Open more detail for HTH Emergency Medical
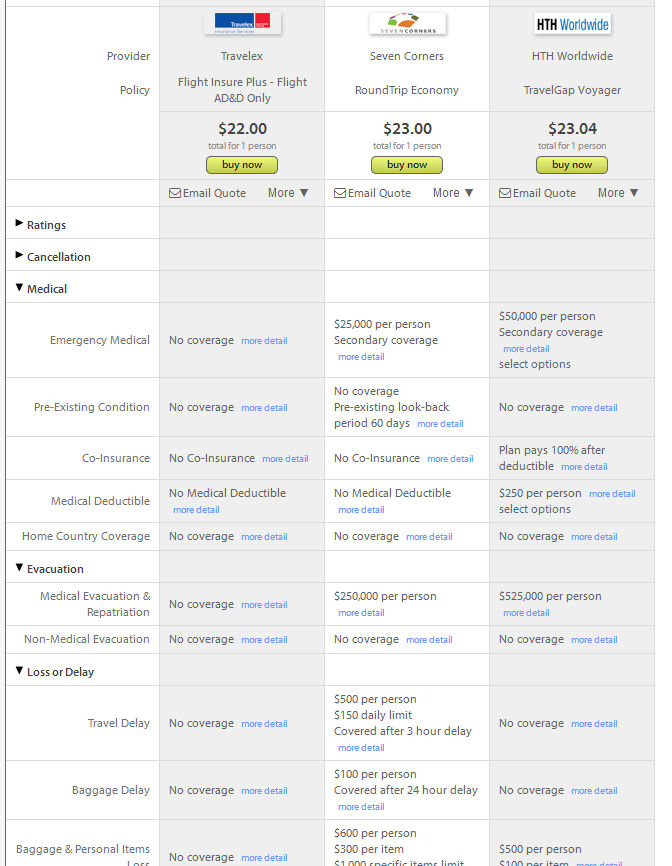Screen dimensions: 672x866 point(526,348)
